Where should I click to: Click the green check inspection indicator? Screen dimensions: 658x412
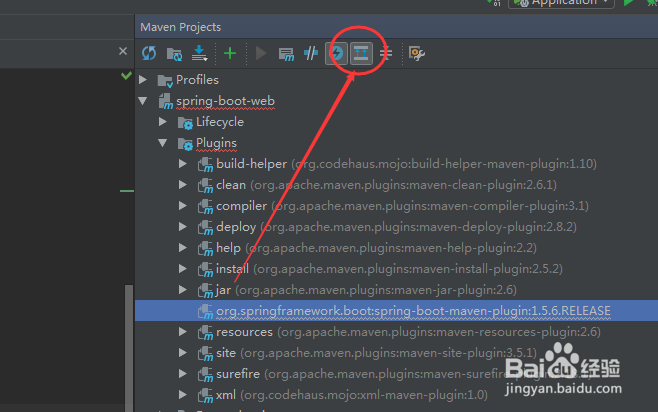tap(126, 76)
